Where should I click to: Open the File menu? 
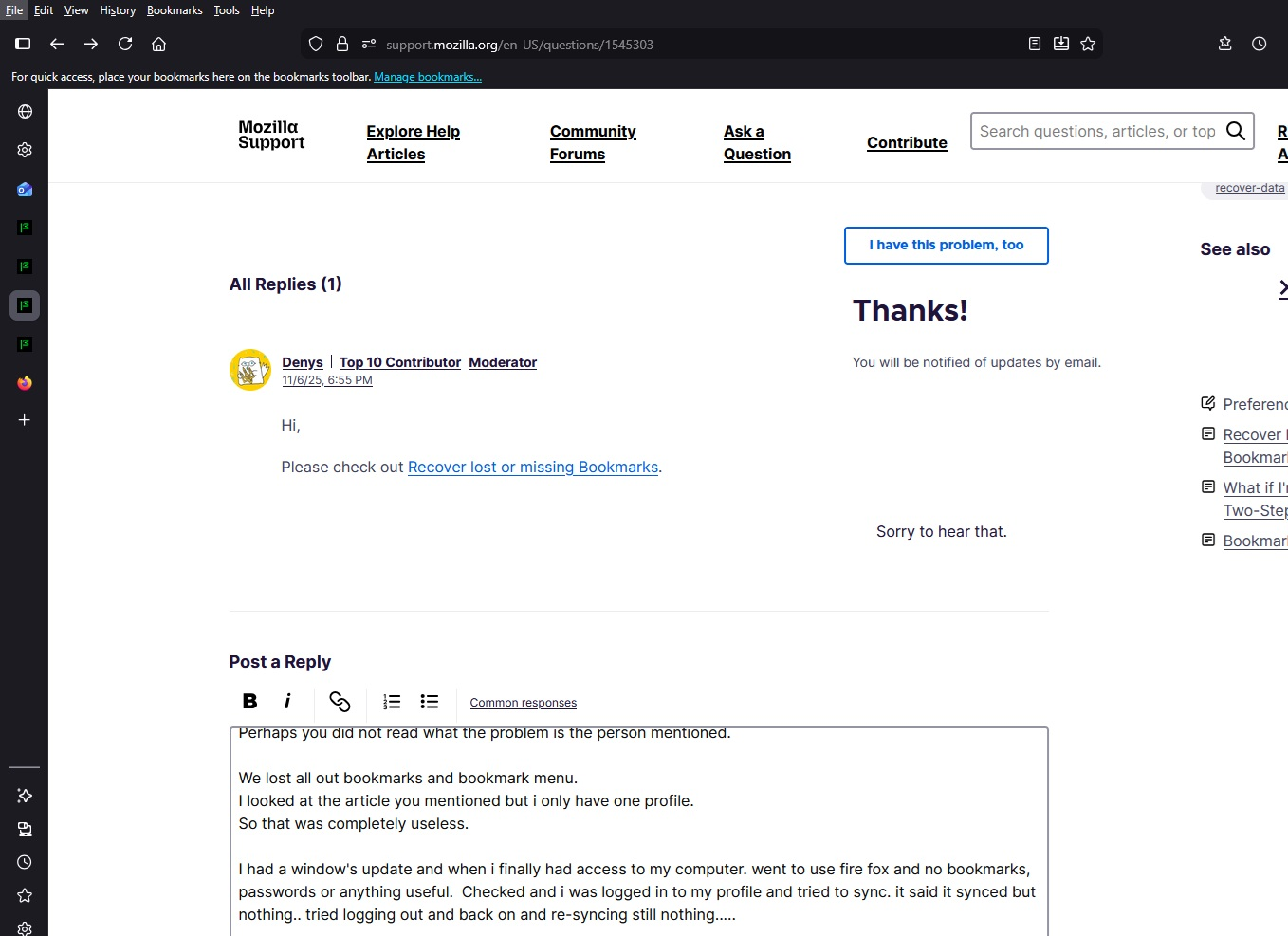14,10
